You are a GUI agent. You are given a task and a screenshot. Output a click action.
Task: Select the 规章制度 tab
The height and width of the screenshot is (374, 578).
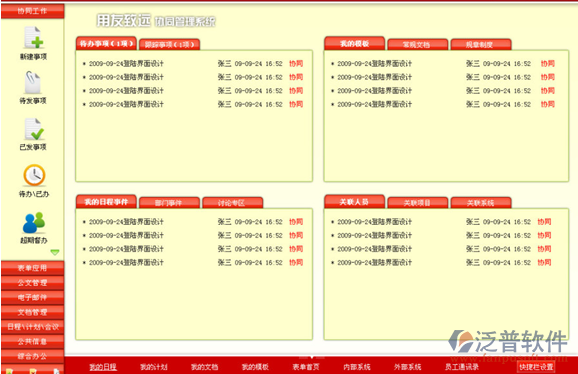click(x=480, y=45)
